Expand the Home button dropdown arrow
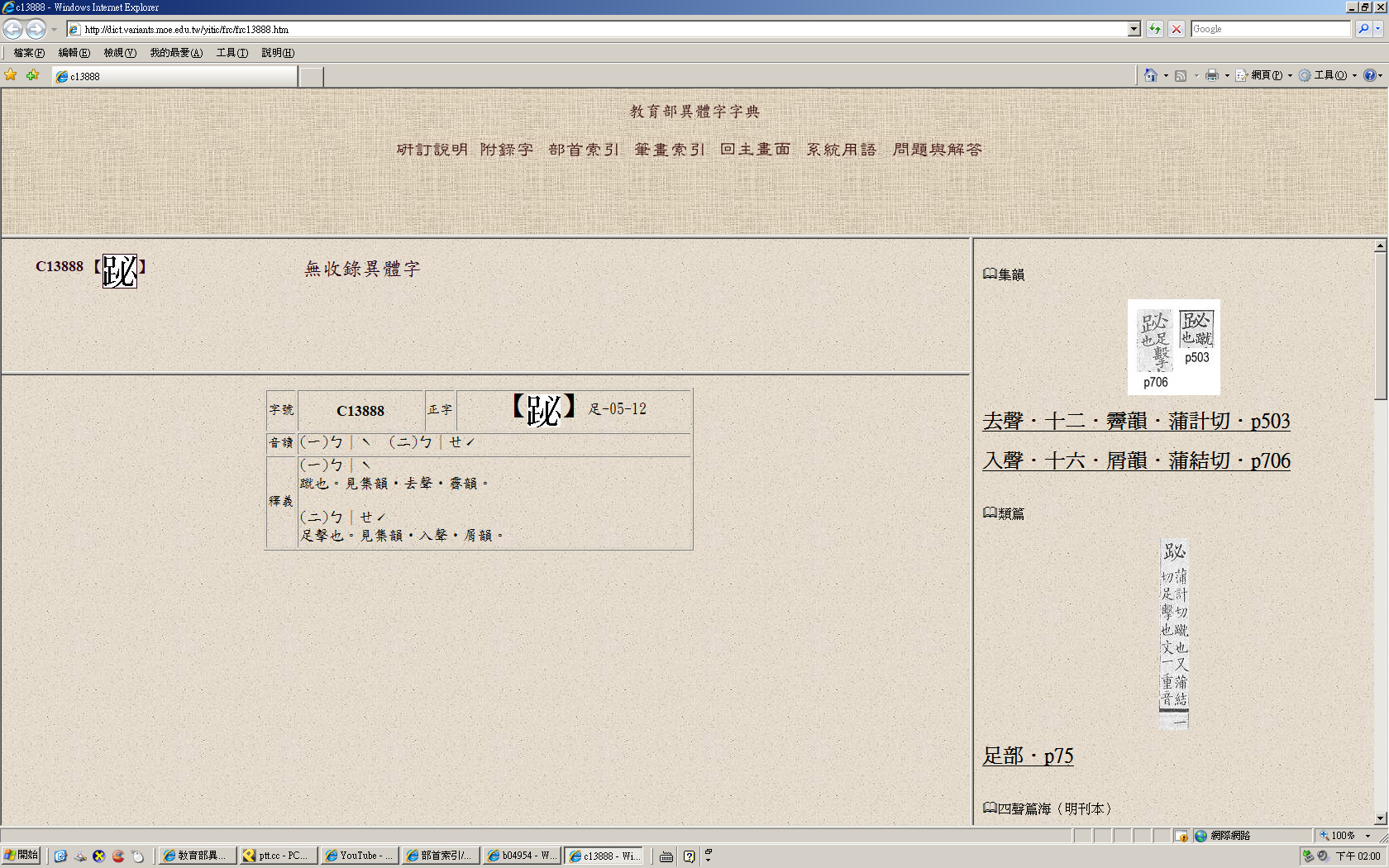Image resolution: width=1389 pixels, height=868 pixels. 1166,75
